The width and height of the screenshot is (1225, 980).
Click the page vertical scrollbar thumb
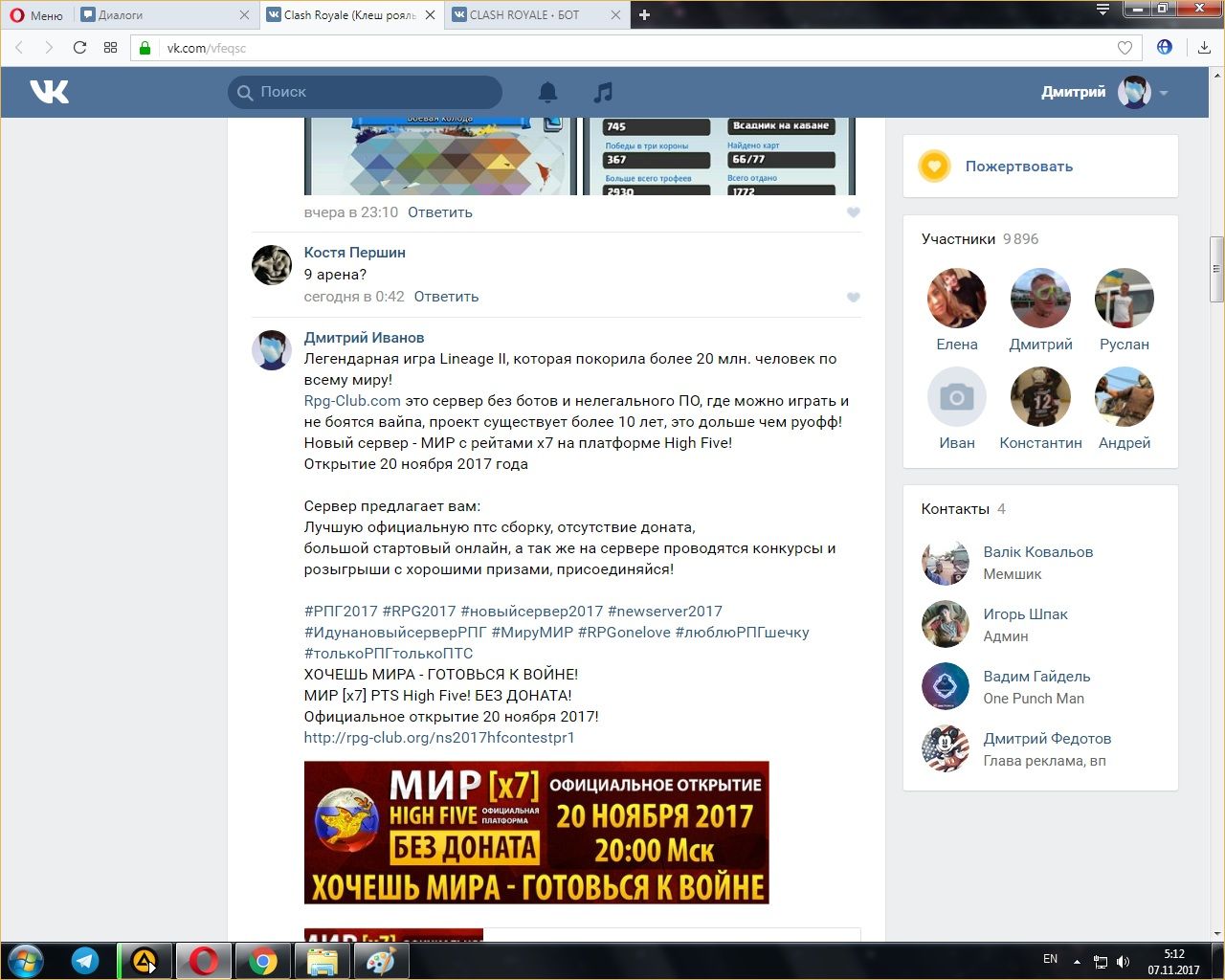pos(1217,269)
